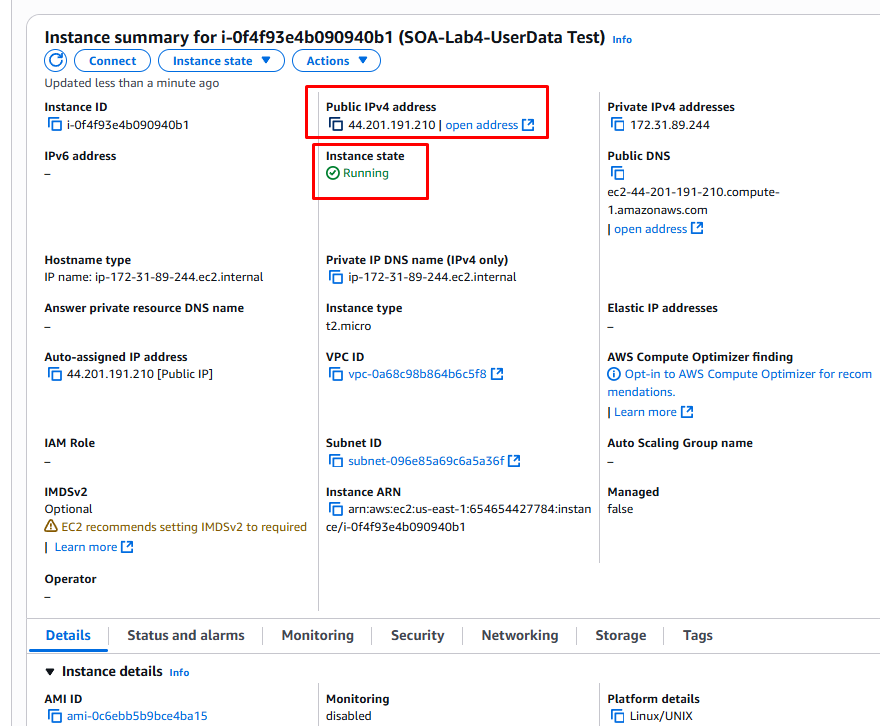Copy the AMI ID value
The image size is (880, 726).
point(55,716)
